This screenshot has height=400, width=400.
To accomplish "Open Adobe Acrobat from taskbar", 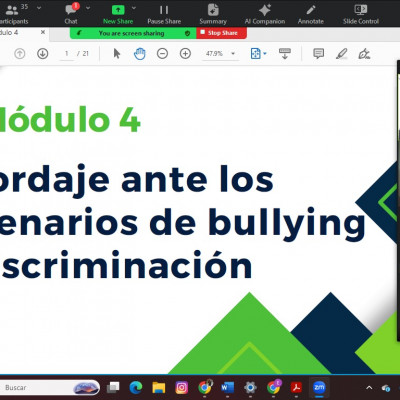I will 296,387.
